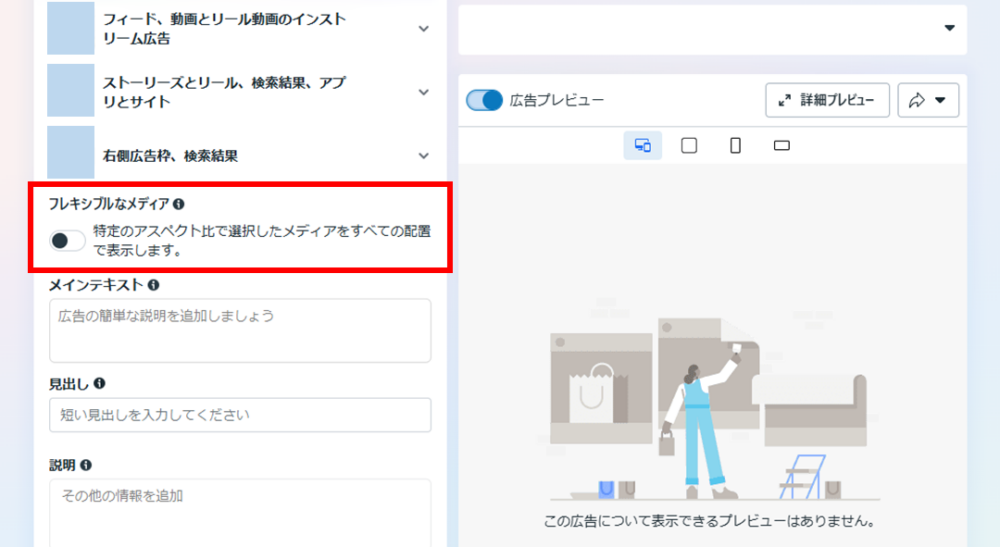This screenshot has width=1000, height=547.
Task: Expand 右側広告枠、検索結果 placement row
Action: 423,156
